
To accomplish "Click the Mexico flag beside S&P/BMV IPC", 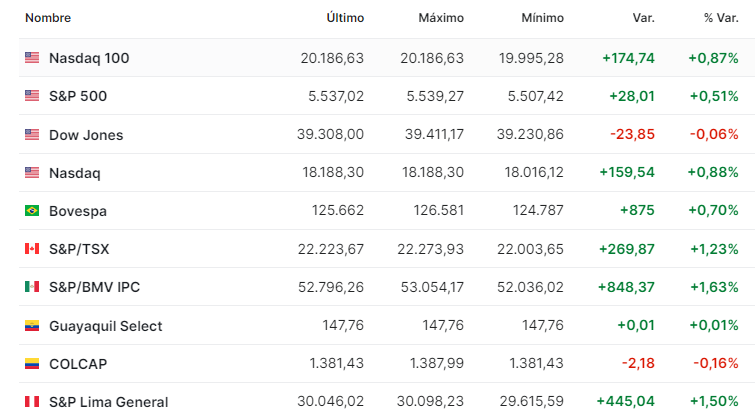I will (x=32, y=287).
